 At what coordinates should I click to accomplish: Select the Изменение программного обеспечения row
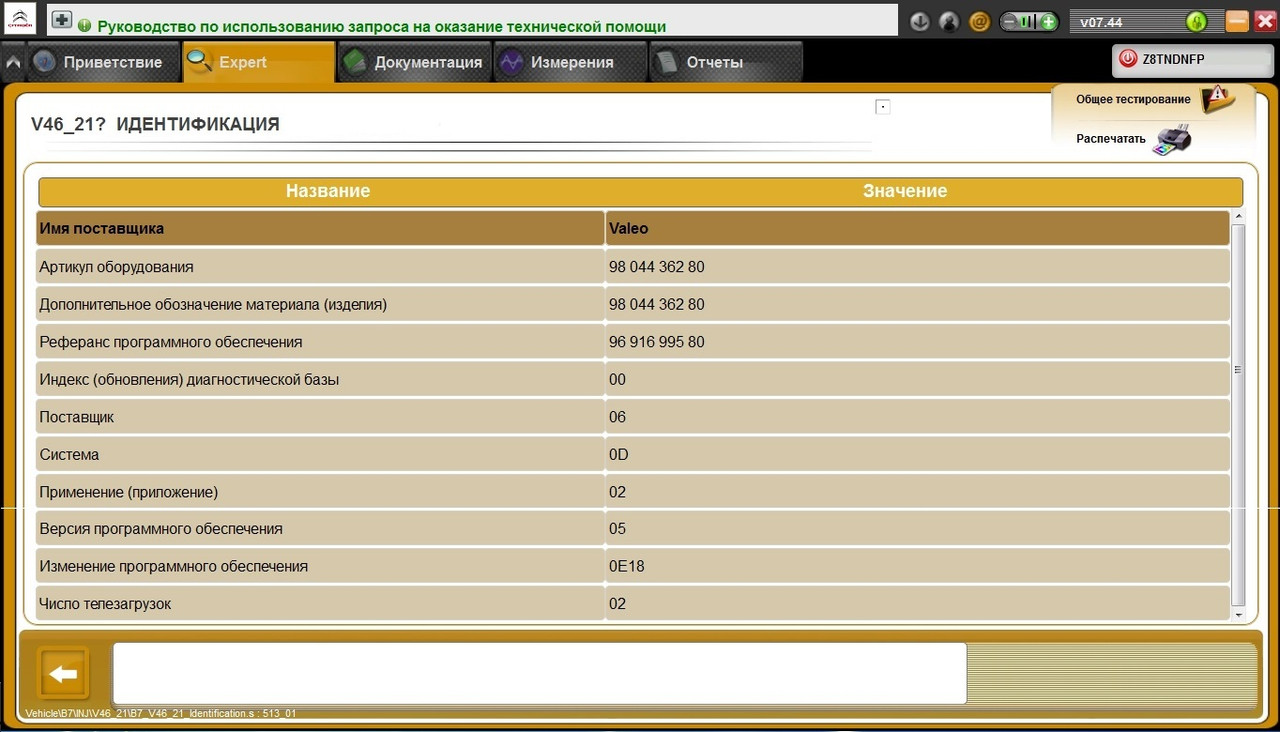pos(633,566)
